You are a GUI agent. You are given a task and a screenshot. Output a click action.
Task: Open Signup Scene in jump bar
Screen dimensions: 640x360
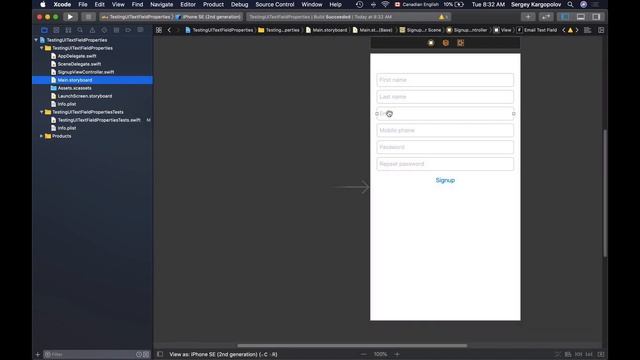click(x=420, y=30)
